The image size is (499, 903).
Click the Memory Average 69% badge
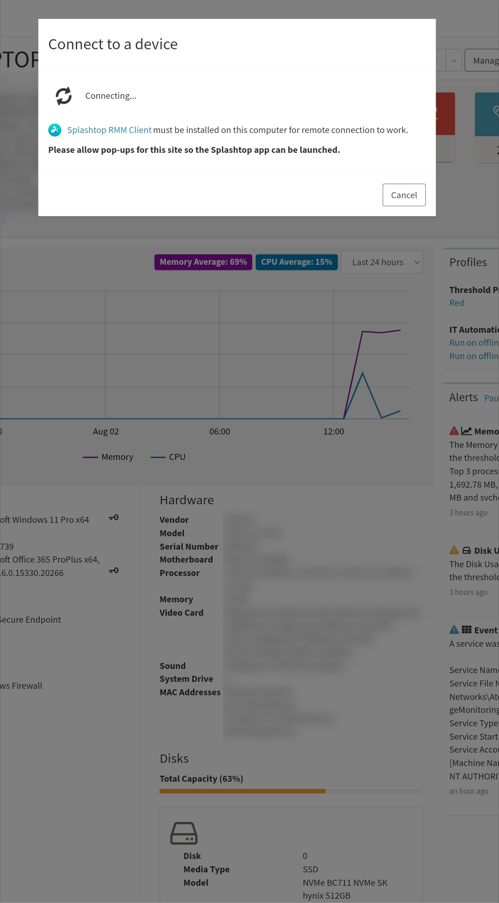203,262
